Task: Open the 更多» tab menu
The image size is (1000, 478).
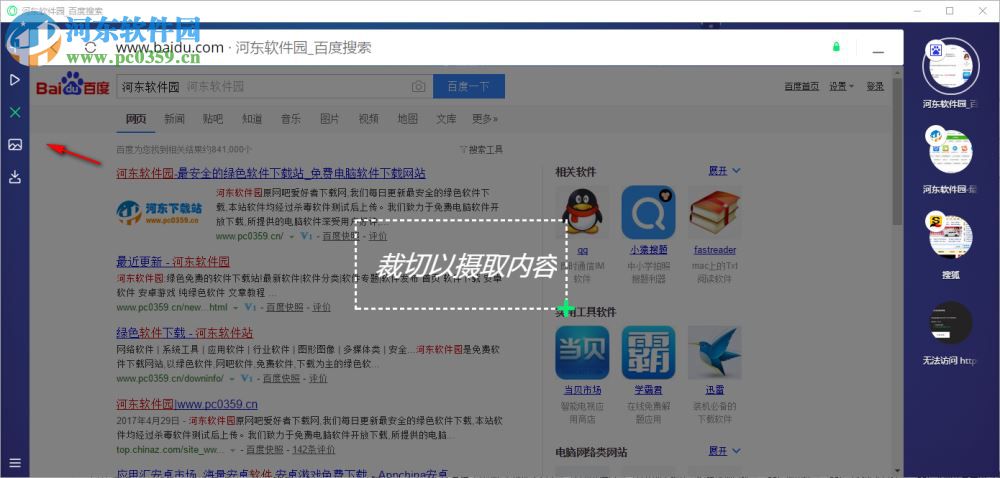Action: pyautogui.click(x=485, y=119)
